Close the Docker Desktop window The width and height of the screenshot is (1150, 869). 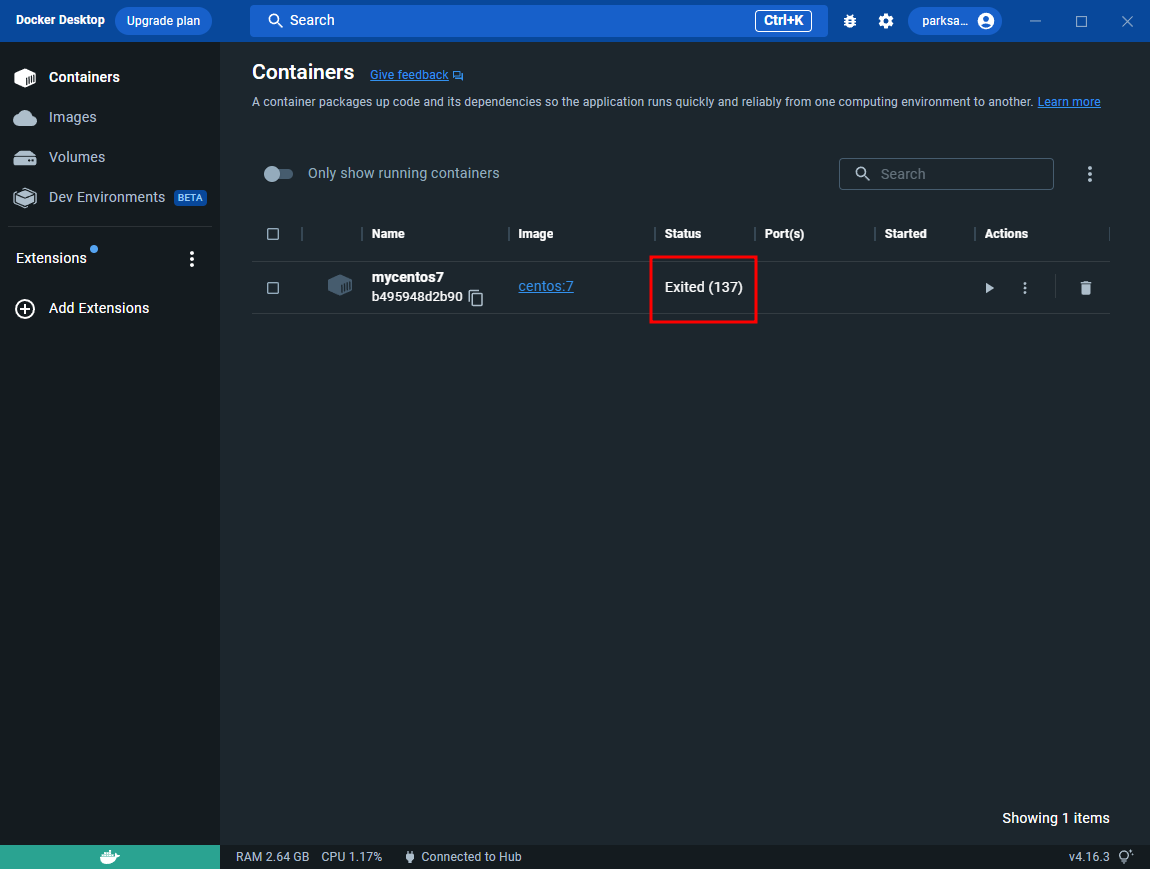tap(1127, 21)
